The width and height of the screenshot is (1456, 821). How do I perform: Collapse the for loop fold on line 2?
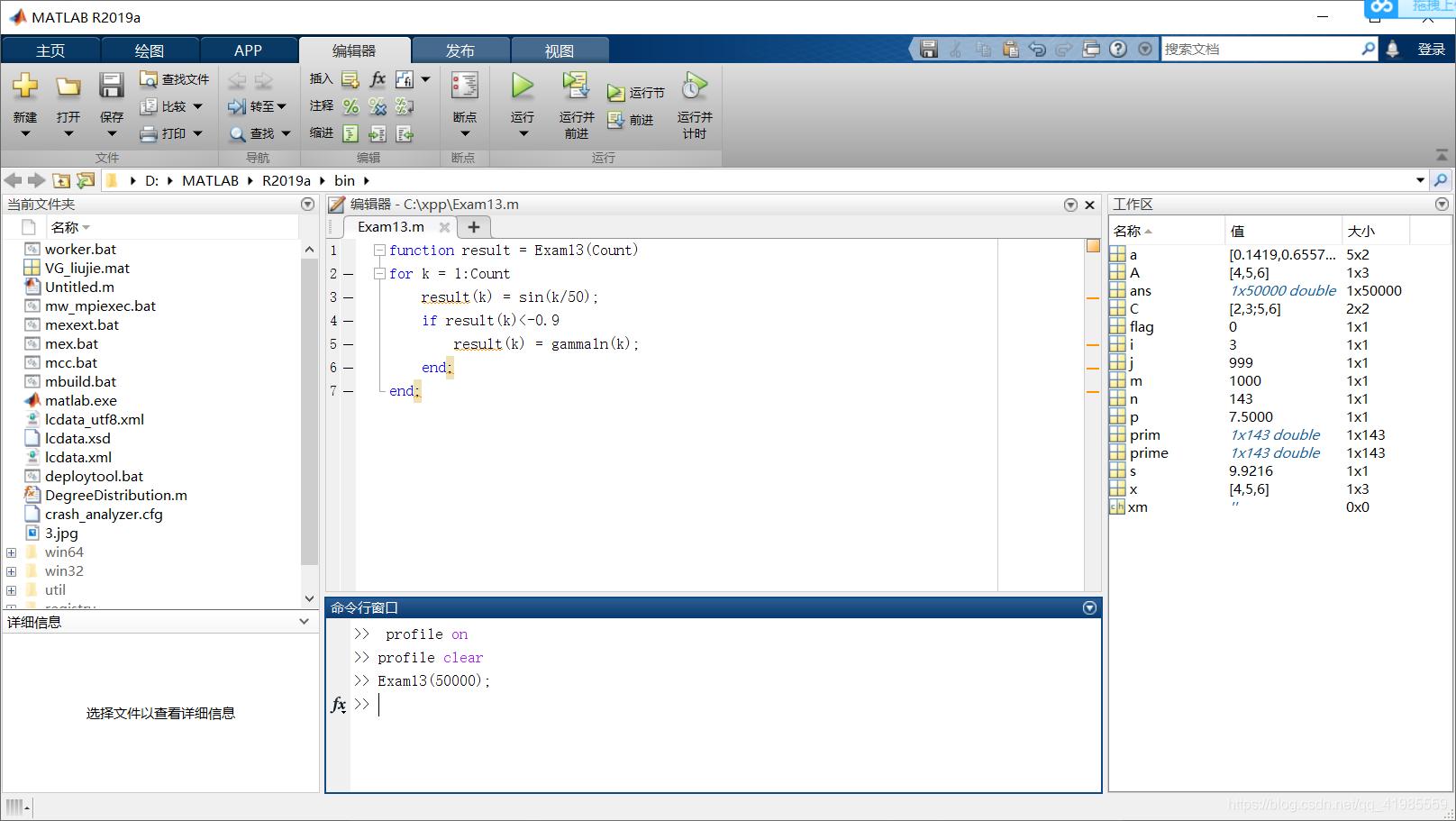coord(379,273)
